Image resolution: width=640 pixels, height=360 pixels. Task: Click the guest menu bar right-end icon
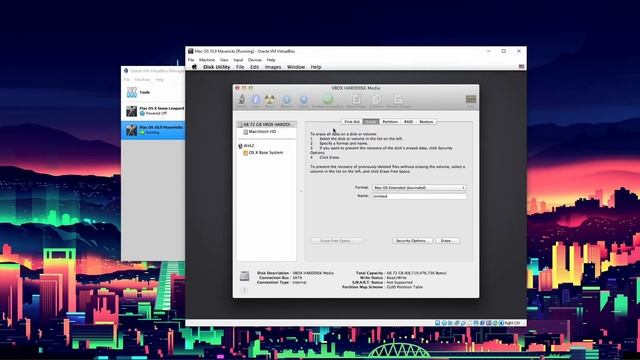click(x=521, y=67)
